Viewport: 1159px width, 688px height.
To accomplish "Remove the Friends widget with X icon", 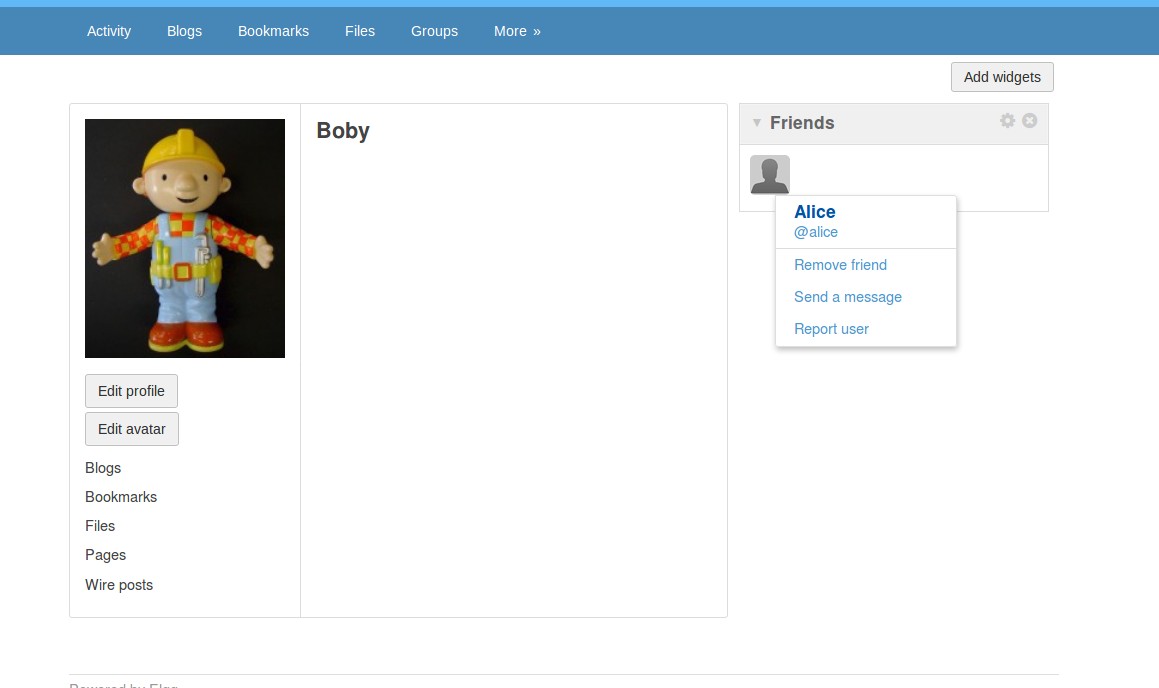I will (1030, 120).
